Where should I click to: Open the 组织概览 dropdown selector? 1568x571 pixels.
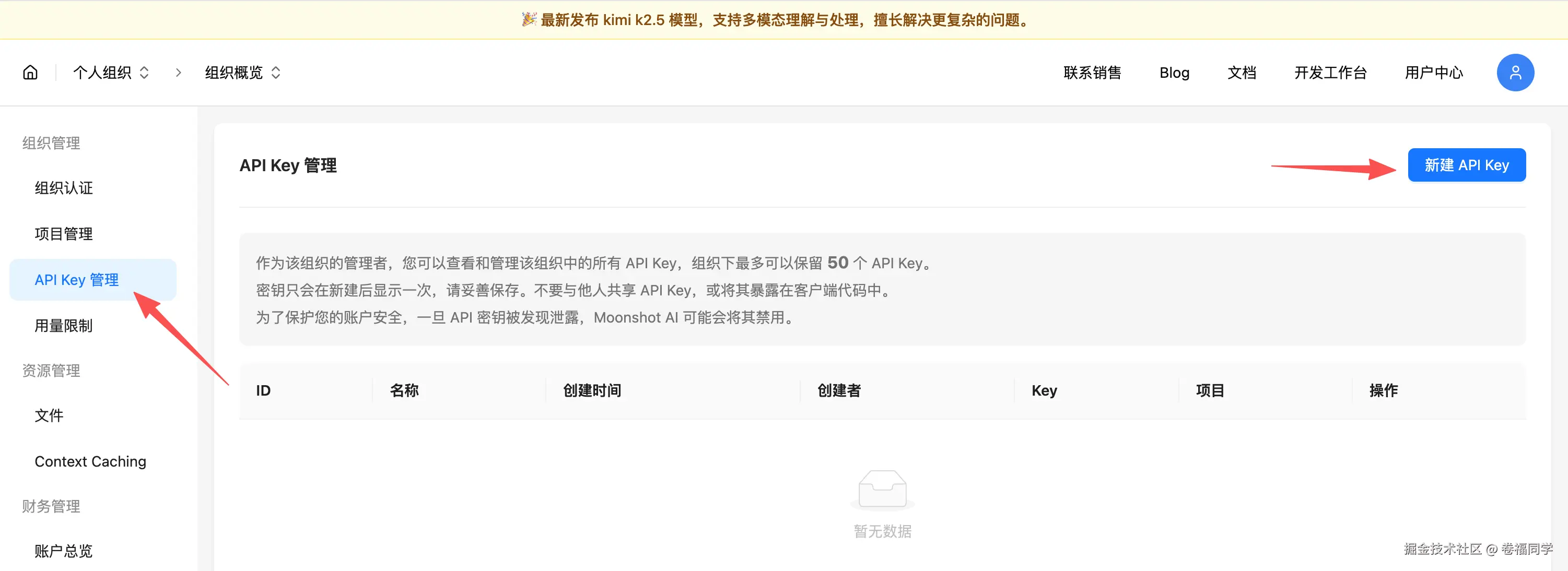242,73
